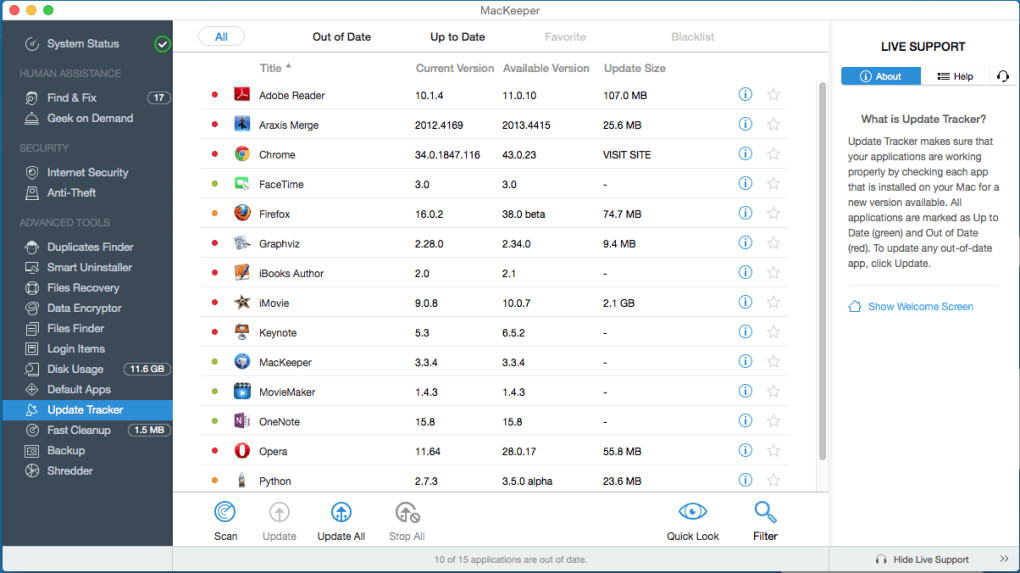Collapse panel with Hide Live Support chevron

(1004, 559)
